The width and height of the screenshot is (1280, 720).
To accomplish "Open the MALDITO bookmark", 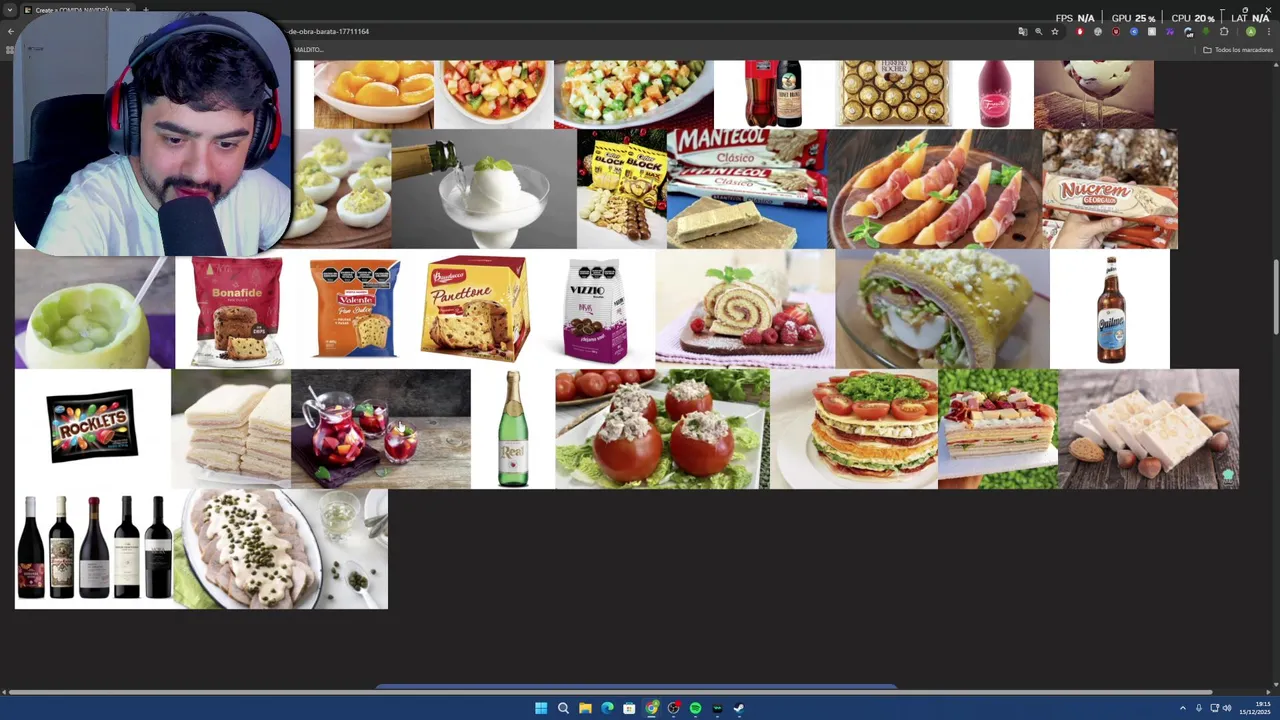I will click(308, 50).
